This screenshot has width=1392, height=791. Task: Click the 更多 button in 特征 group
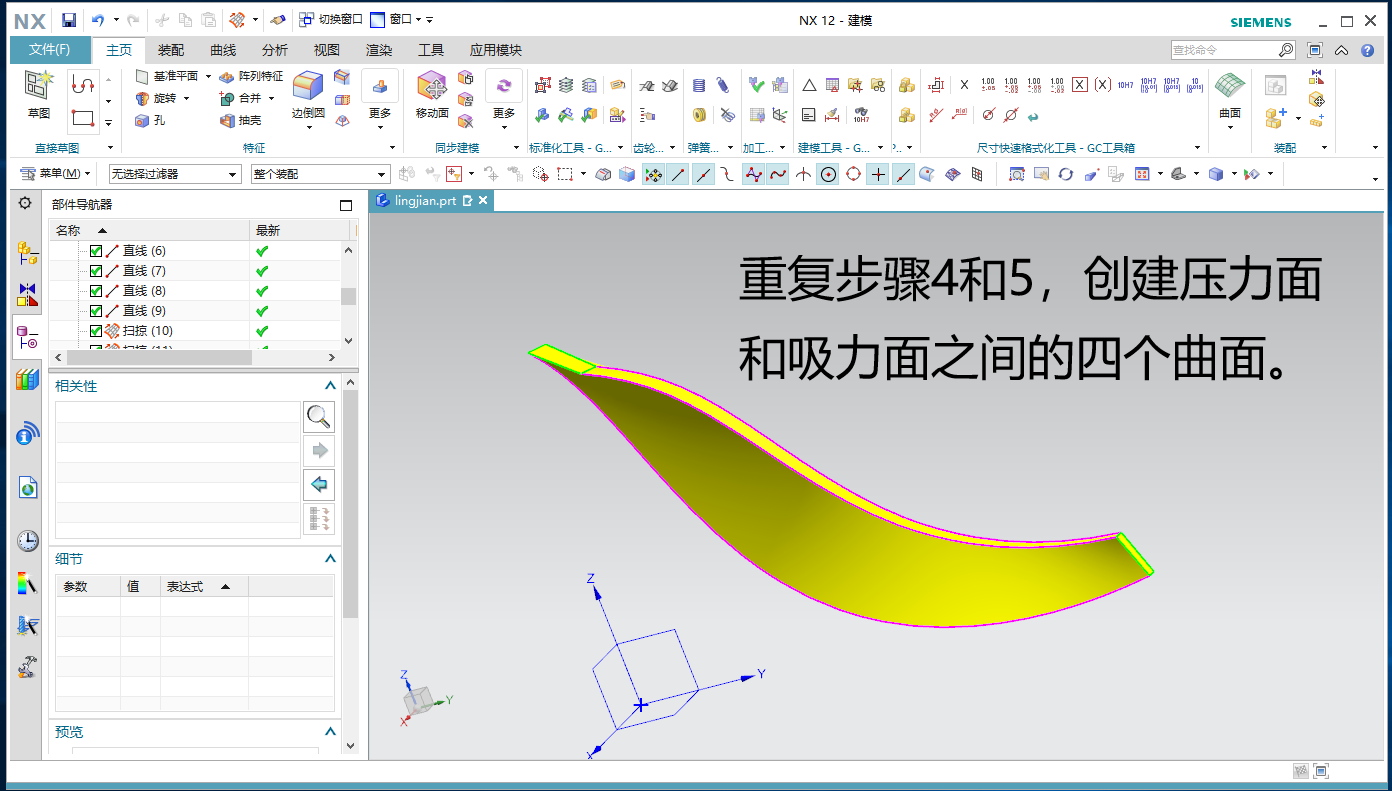(x=380, y=95)
